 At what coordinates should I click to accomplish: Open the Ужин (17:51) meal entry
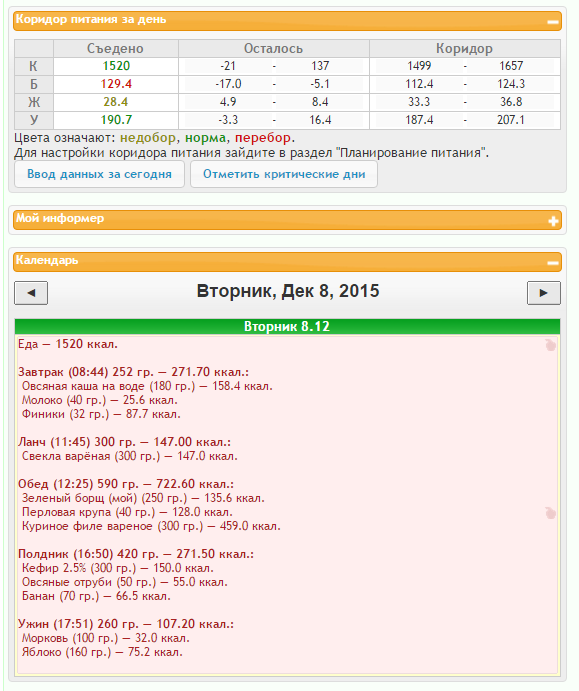tap(126, 624)
